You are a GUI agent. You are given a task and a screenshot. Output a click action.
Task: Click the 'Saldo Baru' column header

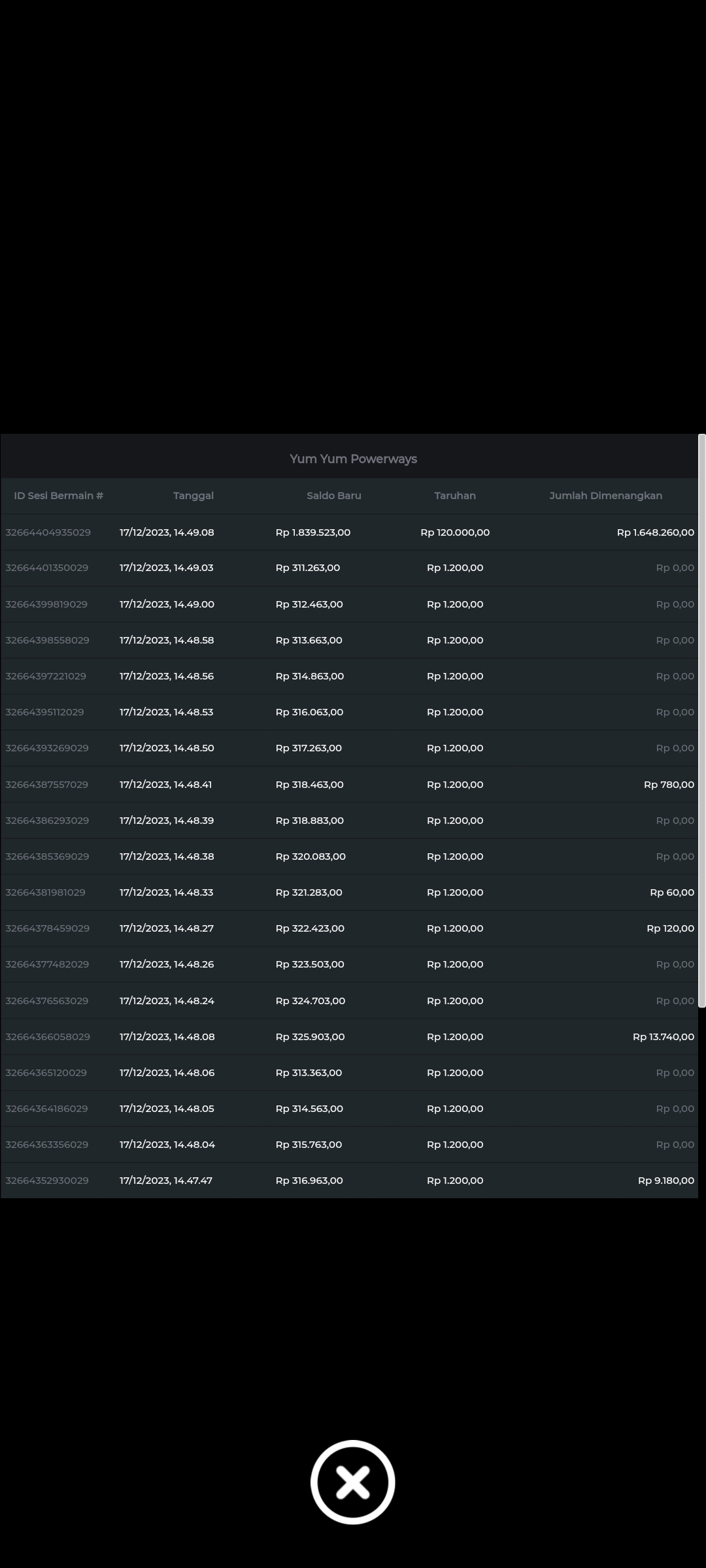click(333, 496)
